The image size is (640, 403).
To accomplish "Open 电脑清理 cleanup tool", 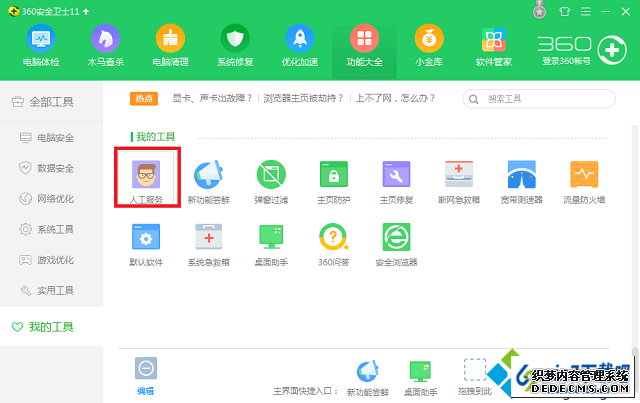I will point(170,45).
